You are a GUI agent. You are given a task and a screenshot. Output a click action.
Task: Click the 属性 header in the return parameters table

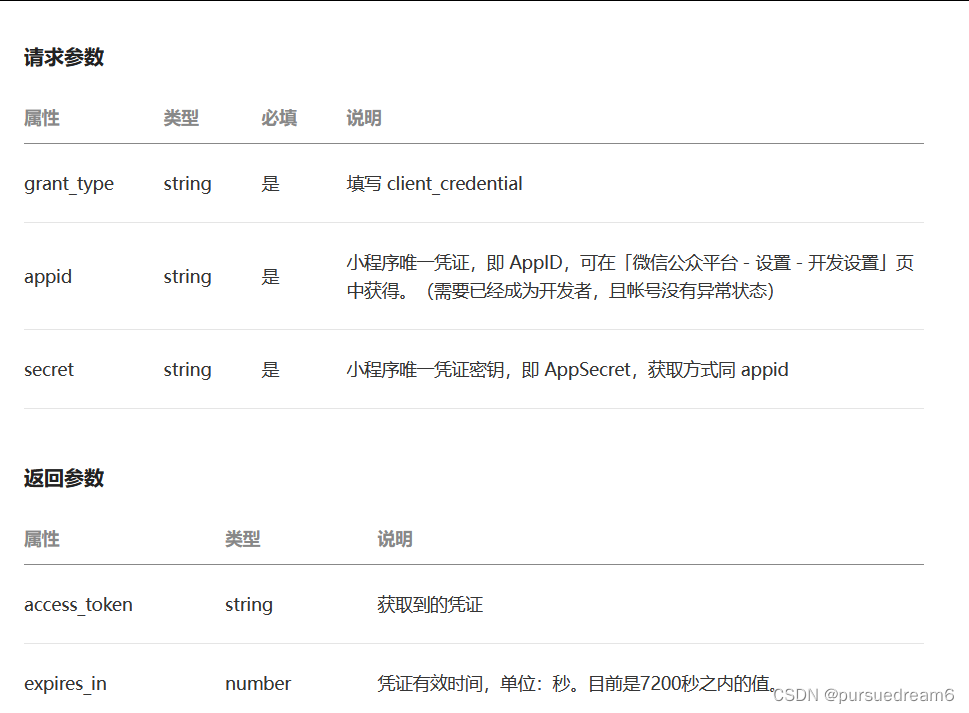(x=42, y=539)
